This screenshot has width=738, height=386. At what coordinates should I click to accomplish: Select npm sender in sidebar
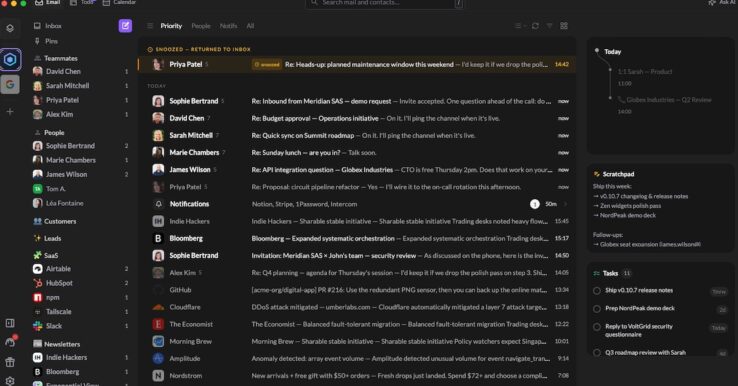tap(80, 298)
